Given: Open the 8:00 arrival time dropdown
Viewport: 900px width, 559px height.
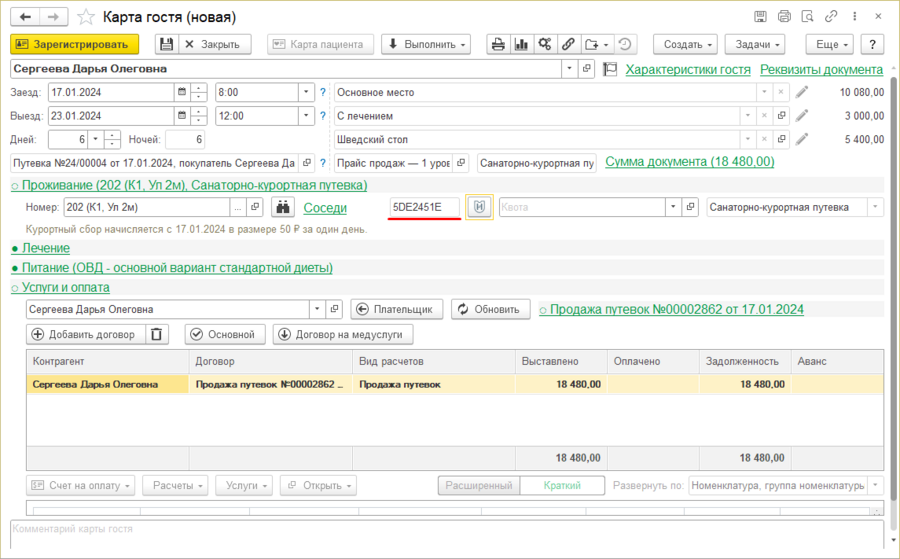Looking at the screenshot, I should point(306,92).
